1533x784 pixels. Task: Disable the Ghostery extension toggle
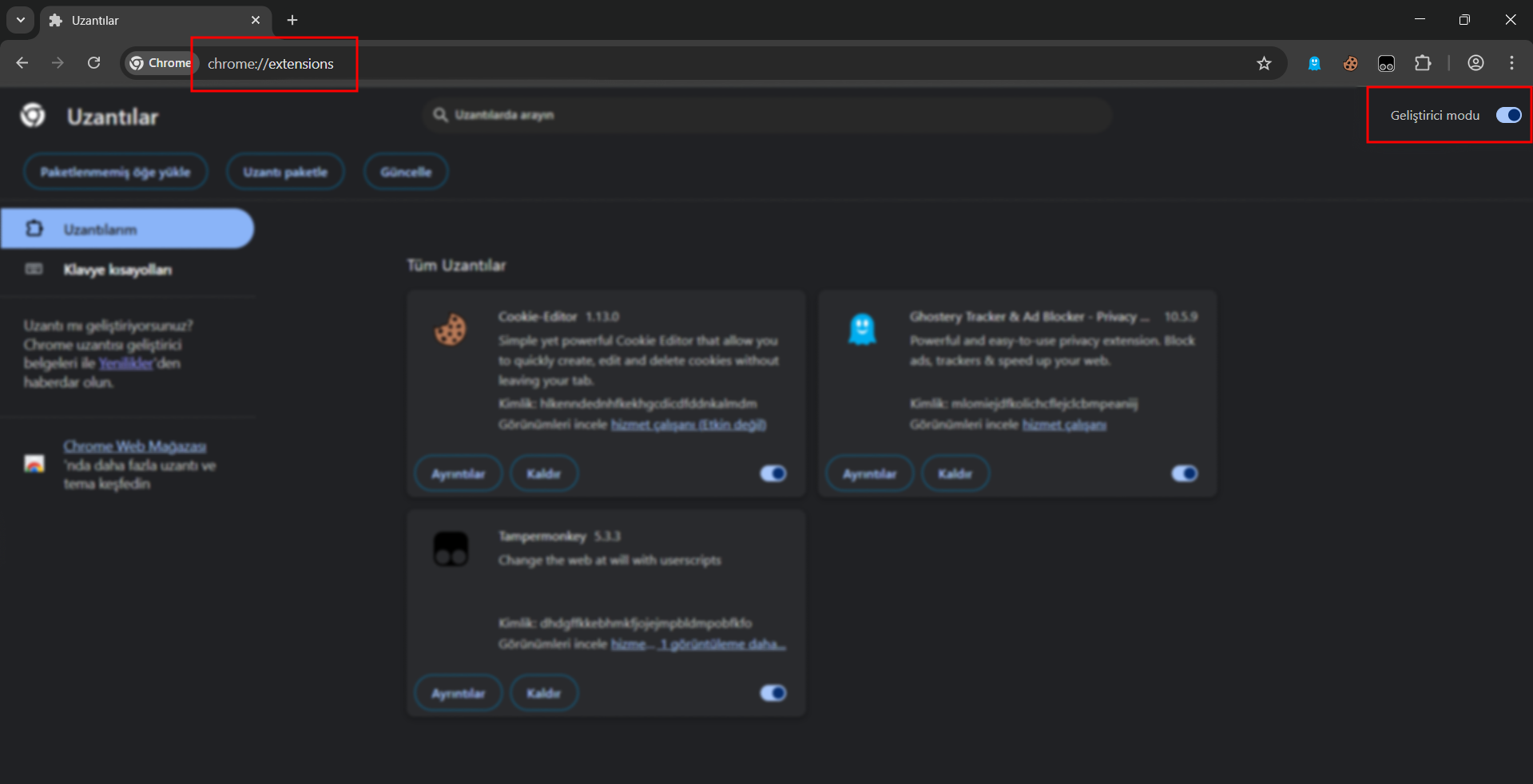point(1185,473)
